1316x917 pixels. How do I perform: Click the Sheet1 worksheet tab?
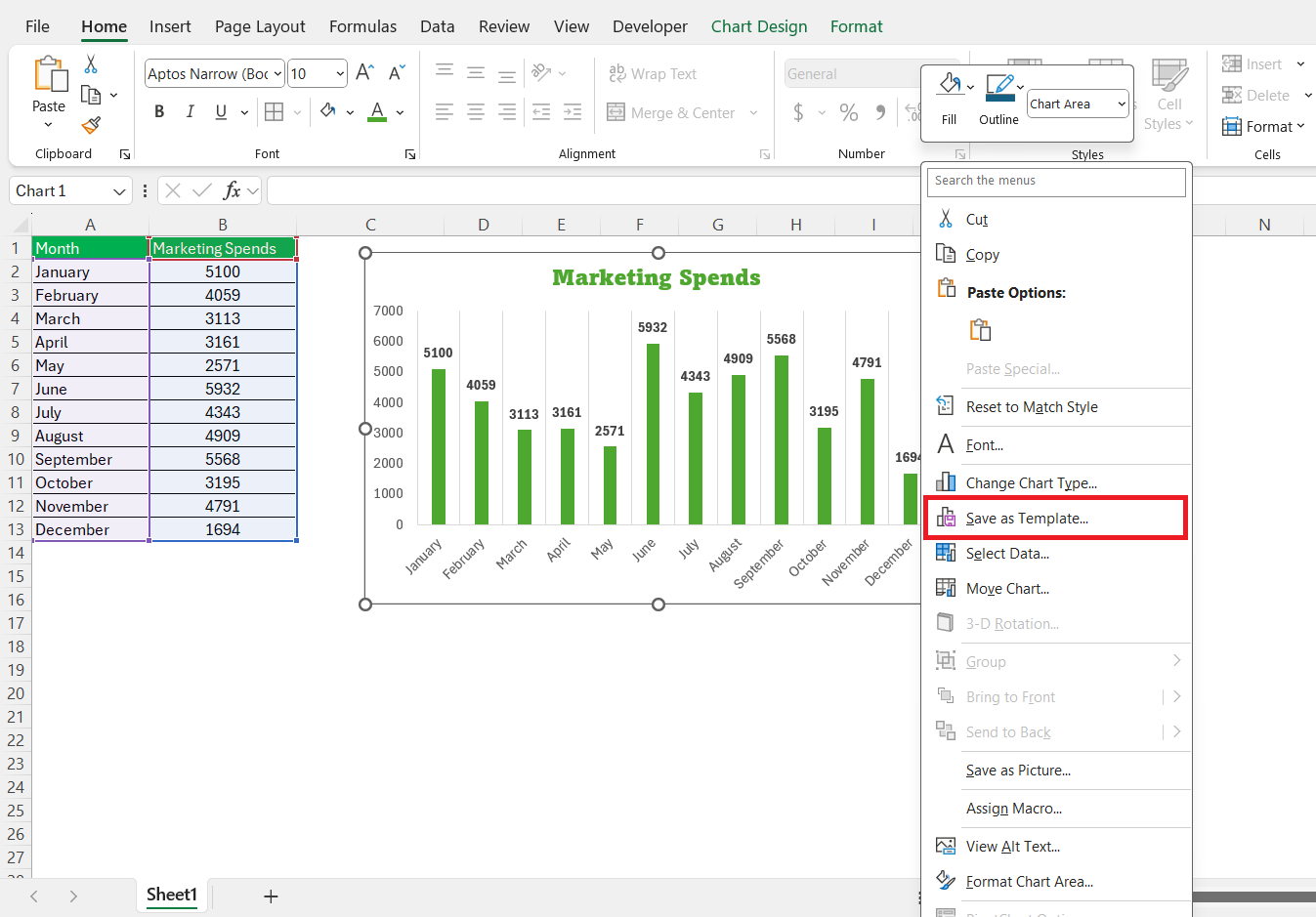(172, 895)
